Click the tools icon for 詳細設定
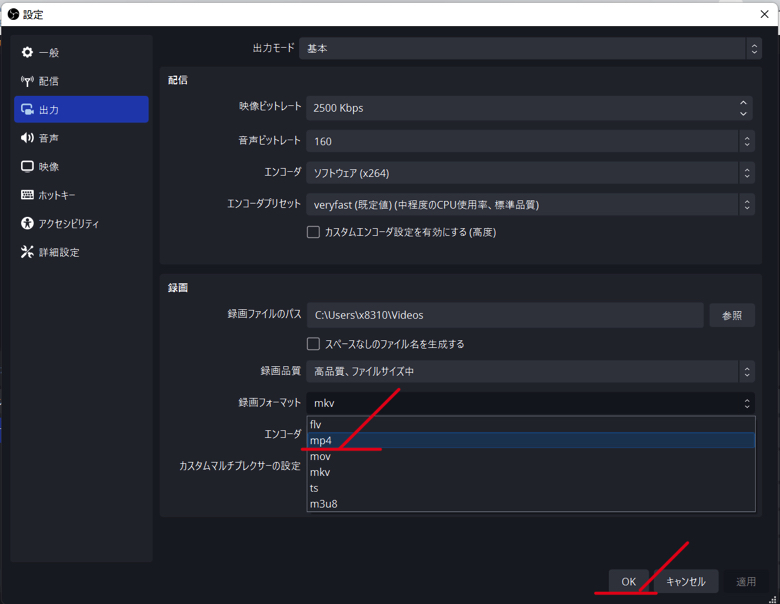Viewport: 780px width, 604px height. point(27,252)
